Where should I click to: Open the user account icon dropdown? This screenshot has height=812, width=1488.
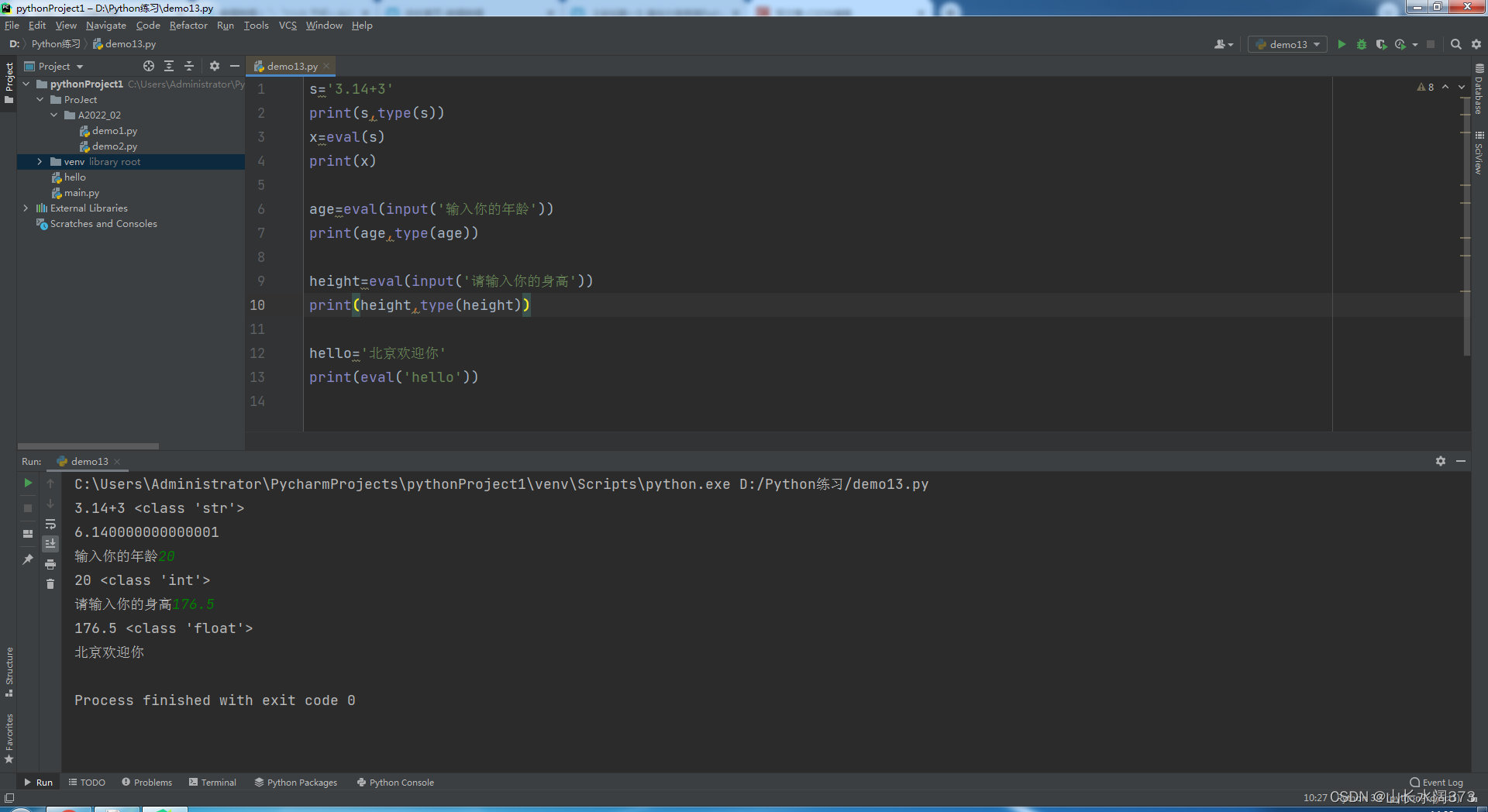click(x=1224, y=44)
